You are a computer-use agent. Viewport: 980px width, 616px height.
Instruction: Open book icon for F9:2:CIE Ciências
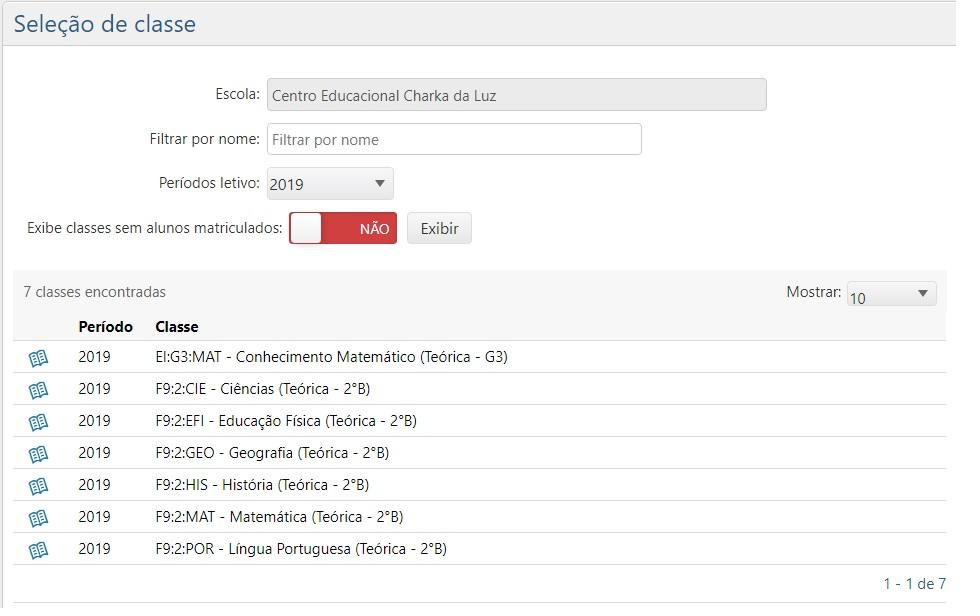[x=38, y=390]
